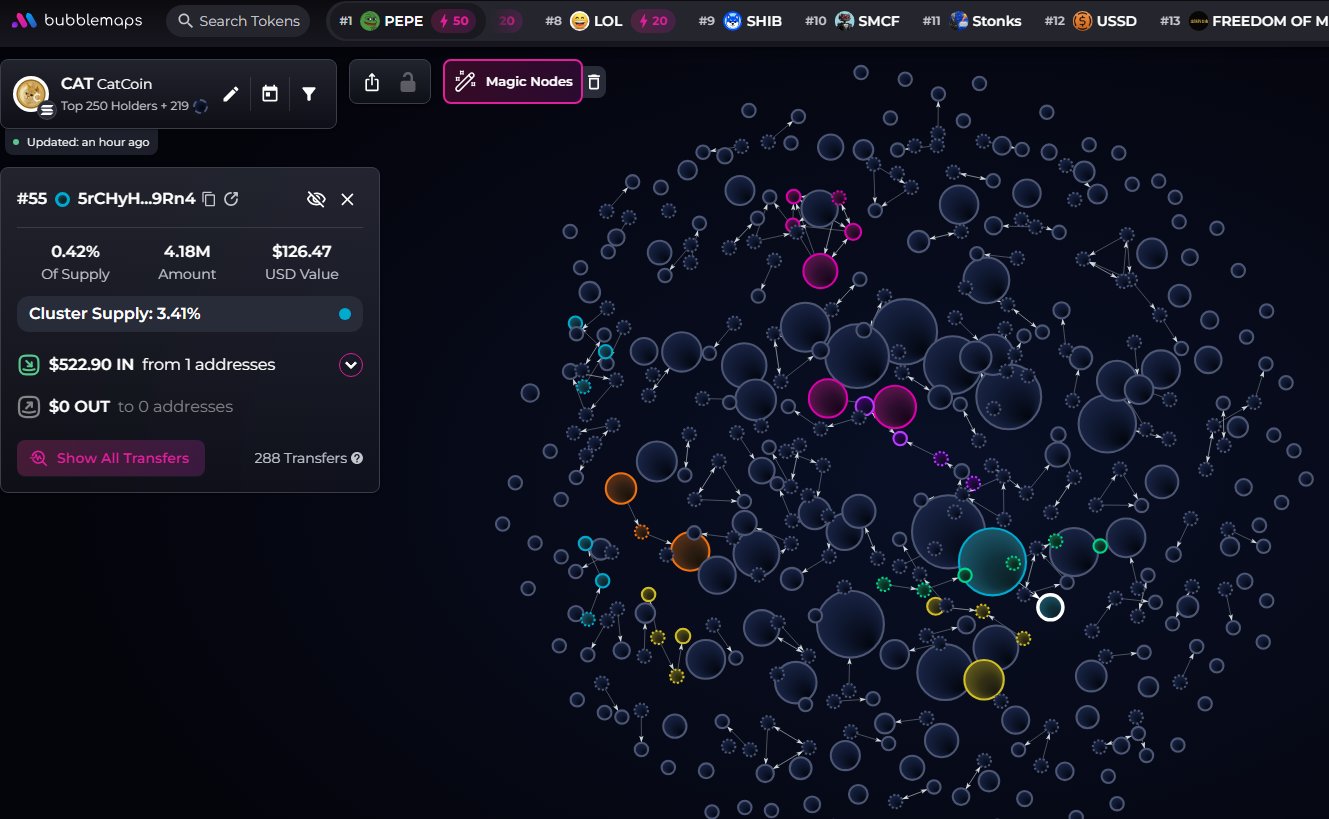Select SHIB in the trending bar

pyautogui.click(x=753, y=21)
